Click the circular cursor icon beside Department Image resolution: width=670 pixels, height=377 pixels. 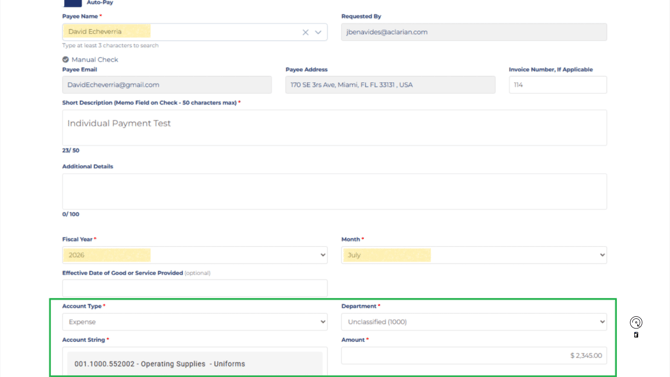[x=636, y=322]
